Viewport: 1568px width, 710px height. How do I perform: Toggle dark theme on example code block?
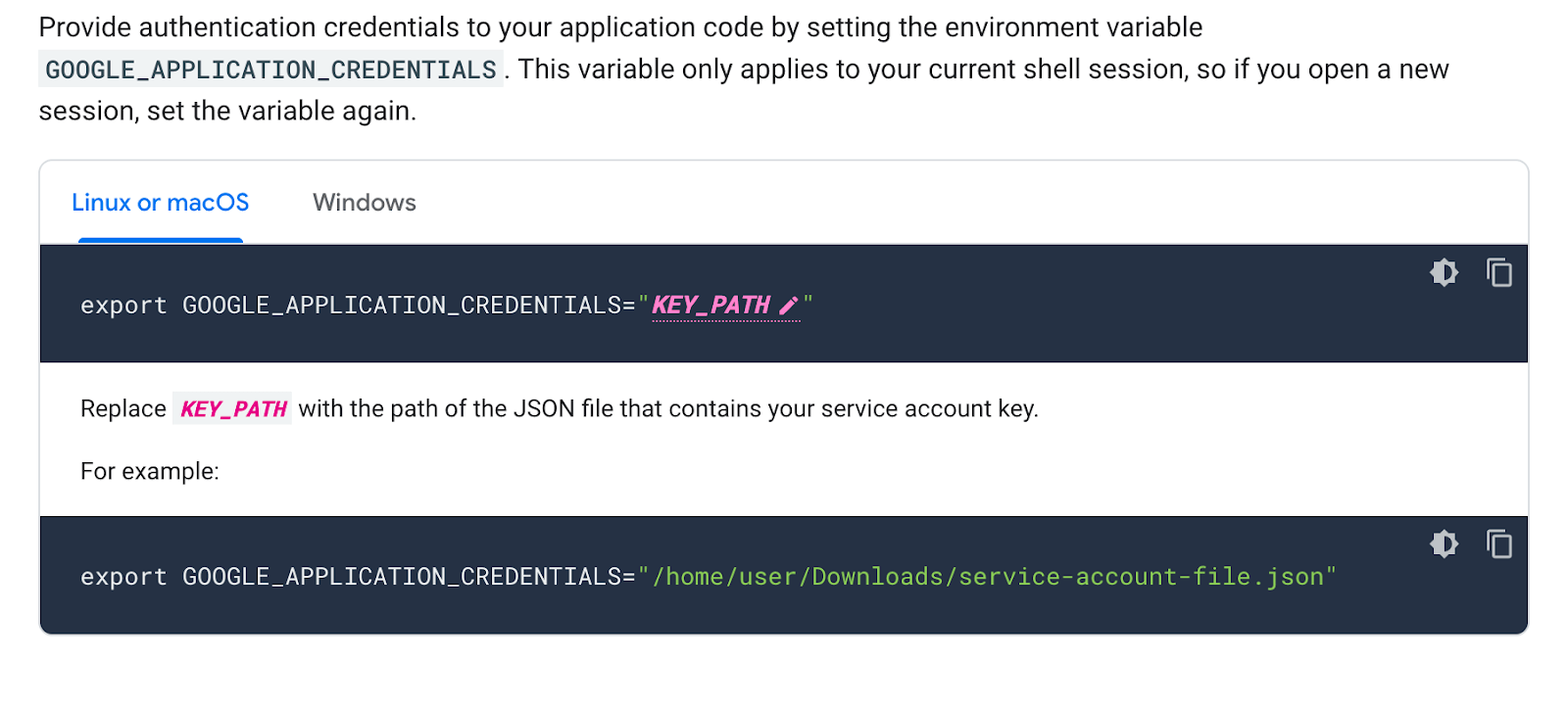coord(1444,544)
